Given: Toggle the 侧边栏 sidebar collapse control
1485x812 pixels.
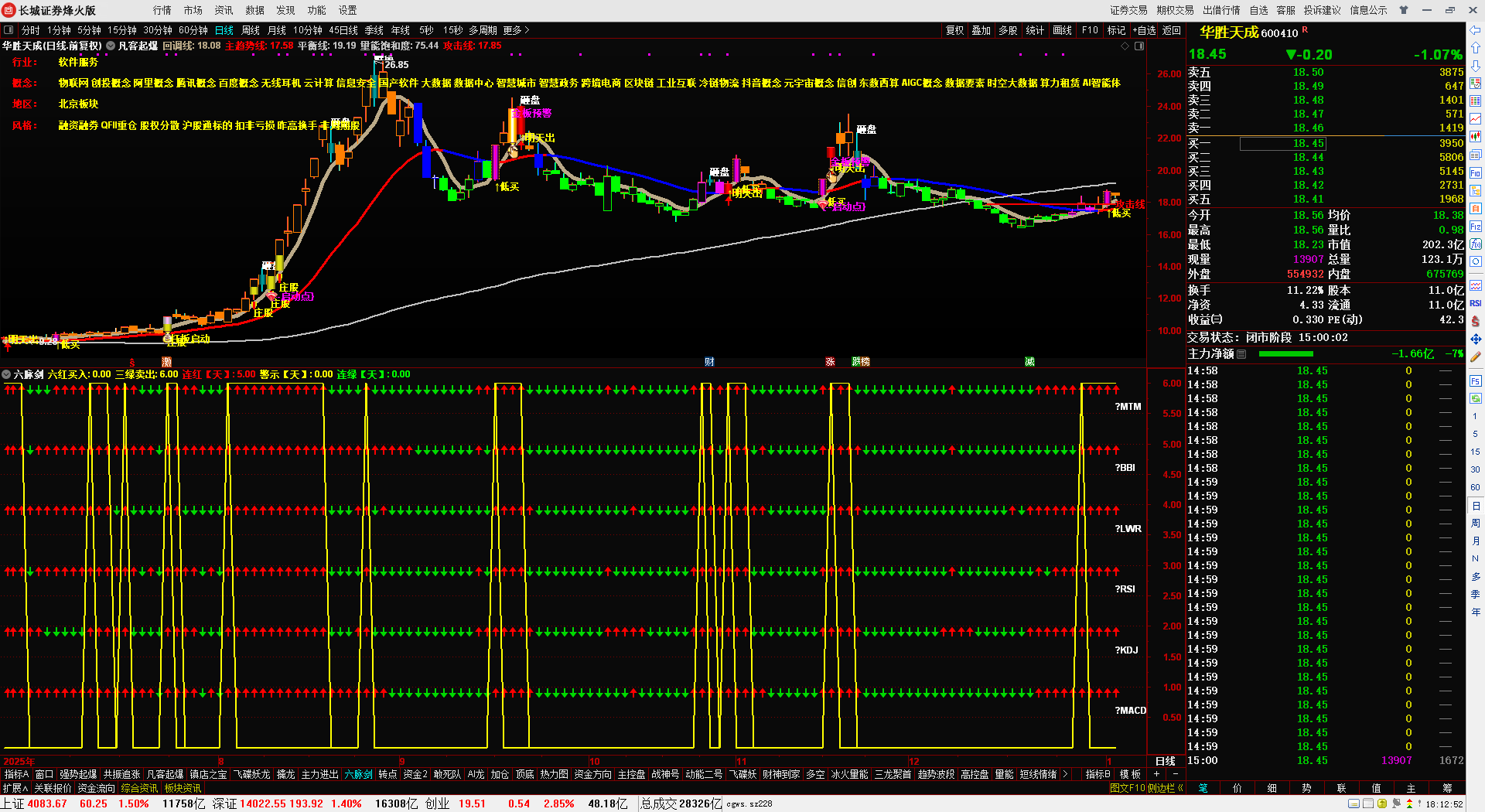Looking at the screenshot, I should tap(1166, 788).
